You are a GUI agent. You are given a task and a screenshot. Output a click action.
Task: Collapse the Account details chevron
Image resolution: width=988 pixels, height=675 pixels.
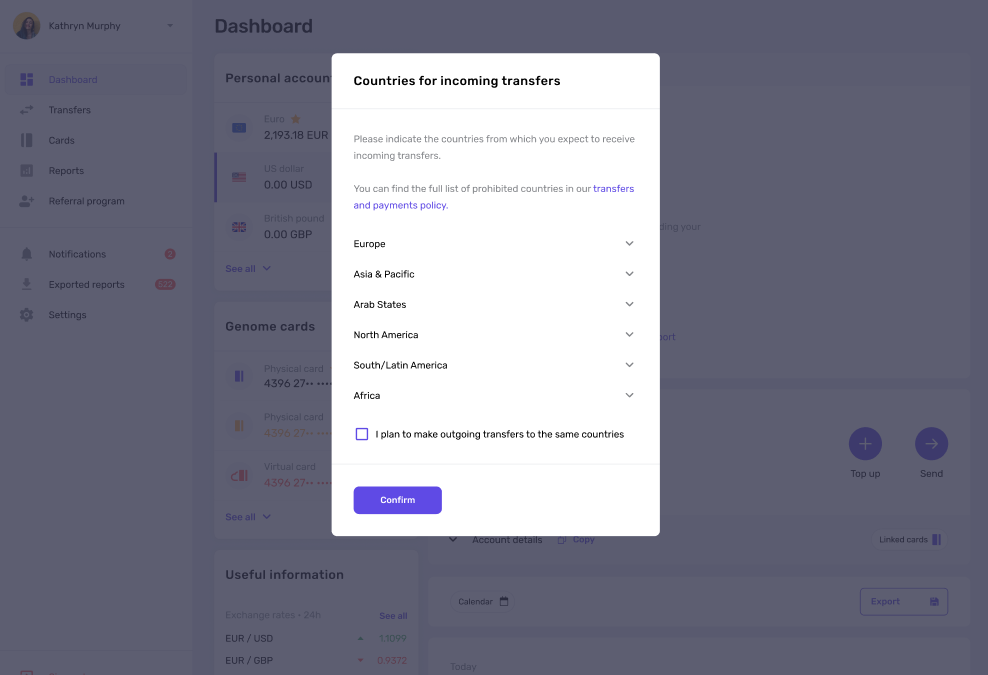pyautogui.click(x=452, y=539)
